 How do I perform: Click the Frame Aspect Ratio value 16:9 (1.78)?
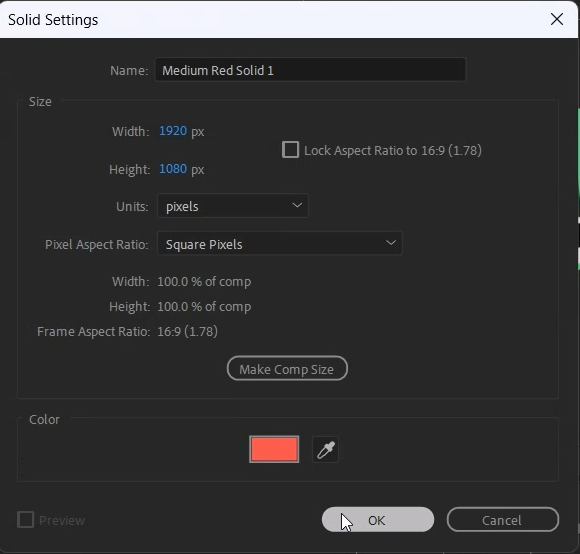(x=188, y=331)
